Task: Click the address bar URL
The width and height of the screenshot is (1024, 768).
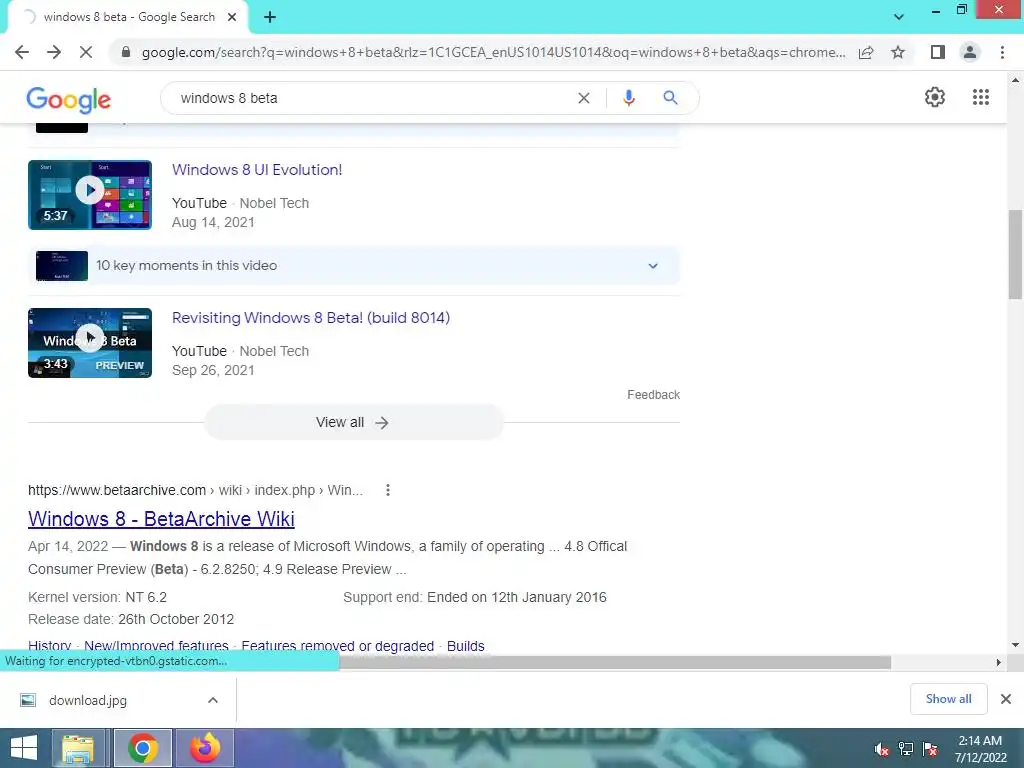Action: (x=493, y=52)
